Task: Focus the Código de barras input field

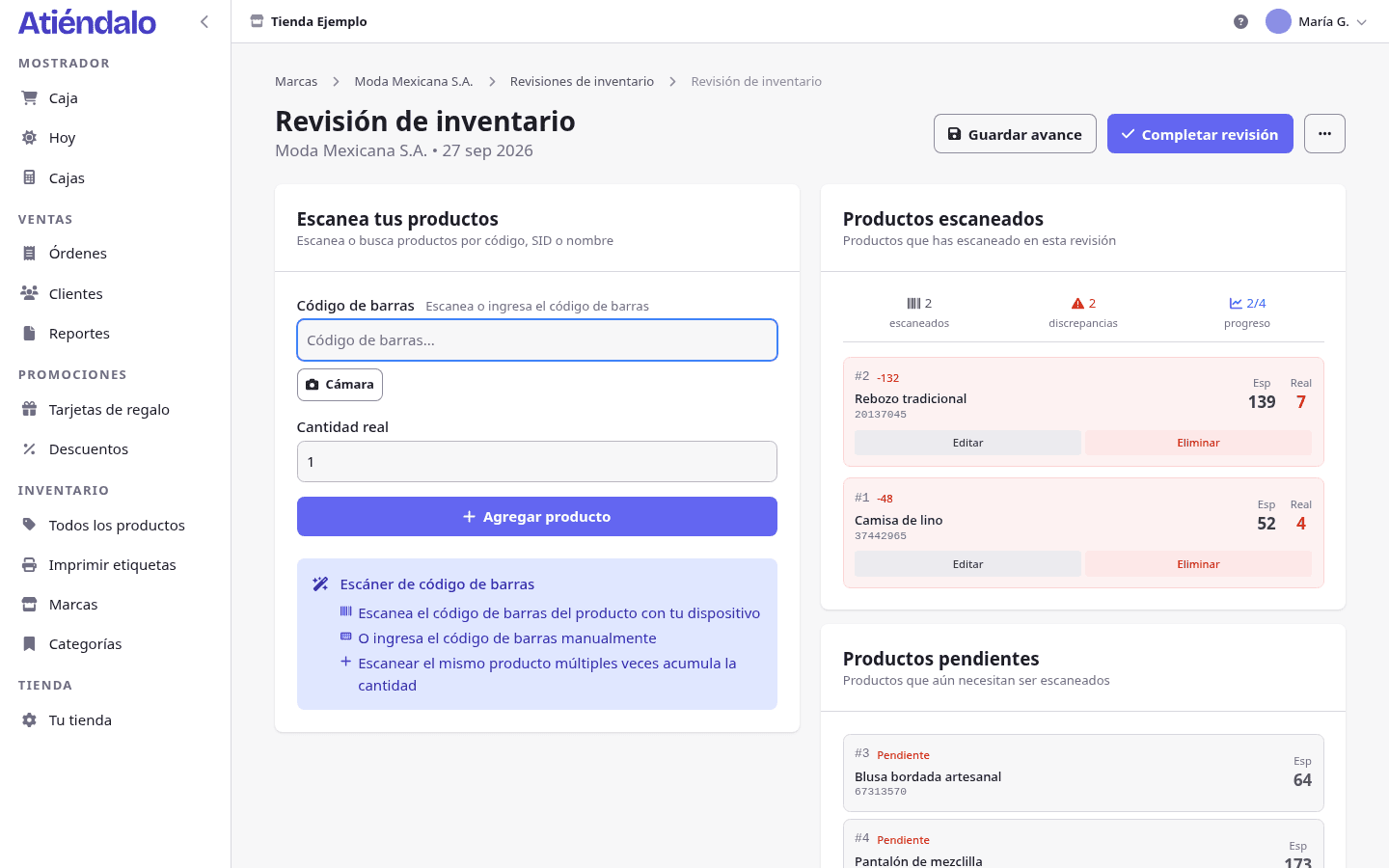Action: [x=537, y=340]
